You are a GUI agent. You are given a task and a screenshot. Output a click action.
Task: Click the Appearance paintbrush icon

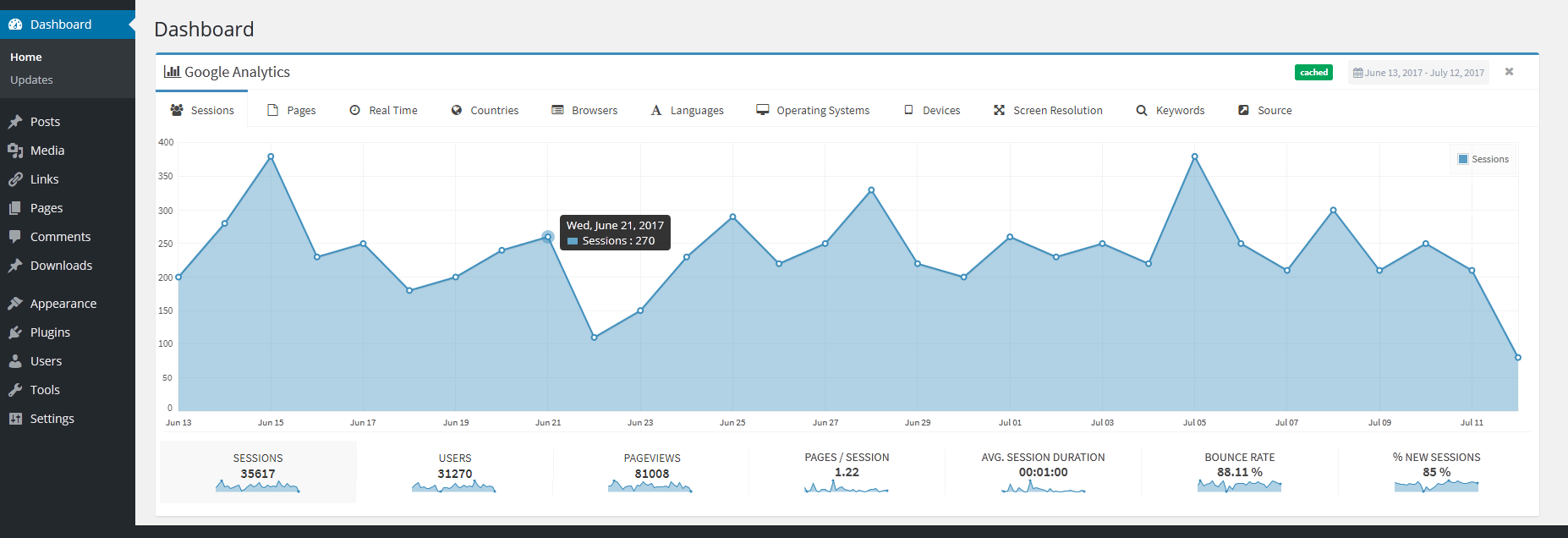click(x=15, y=304)
